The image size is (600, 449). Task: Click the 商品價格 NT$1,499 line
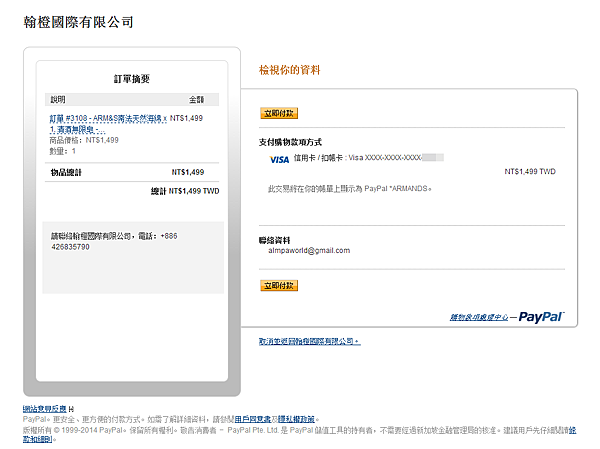[84, 140]
